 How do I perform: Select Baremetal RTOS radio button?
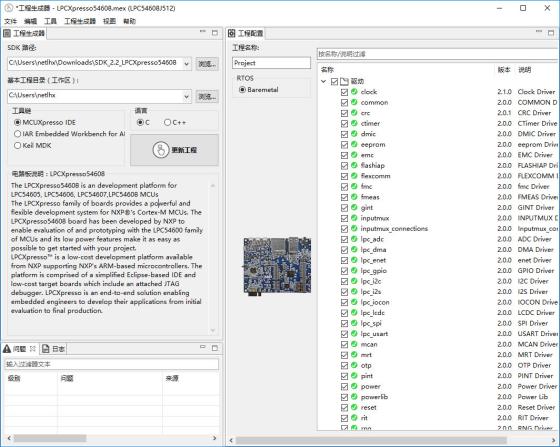(242, 90)
